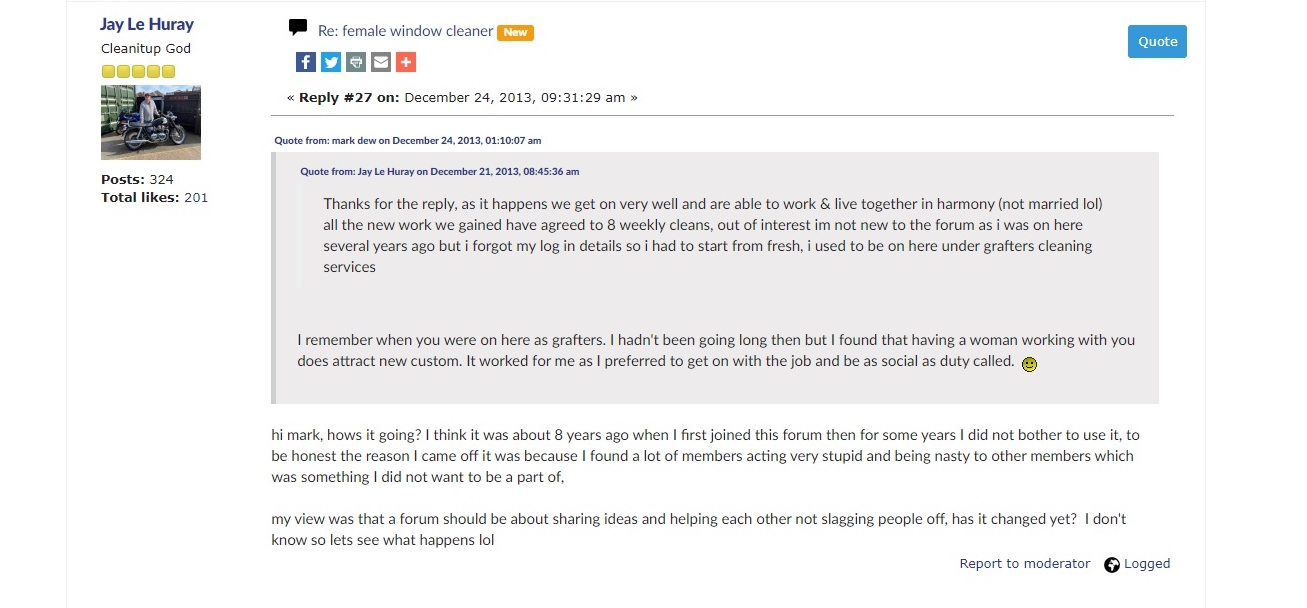Click the globe icon beside Logged
This screenshot has width=1307, height=608.
pyautogui.click(x=1112, y=565)
